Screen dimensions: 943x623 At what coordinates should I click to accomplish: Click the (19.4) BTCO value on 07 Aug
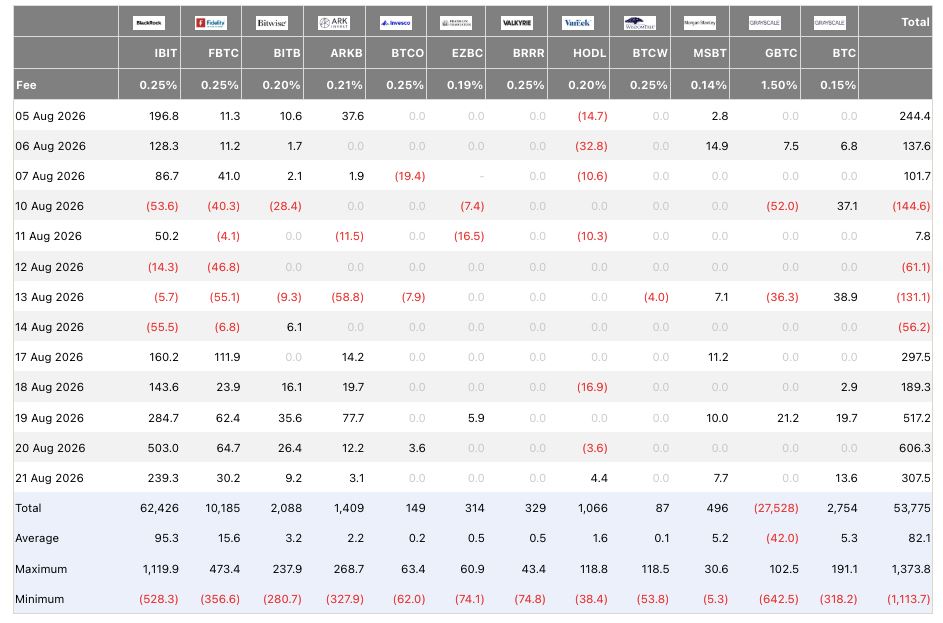pos(410,176)
